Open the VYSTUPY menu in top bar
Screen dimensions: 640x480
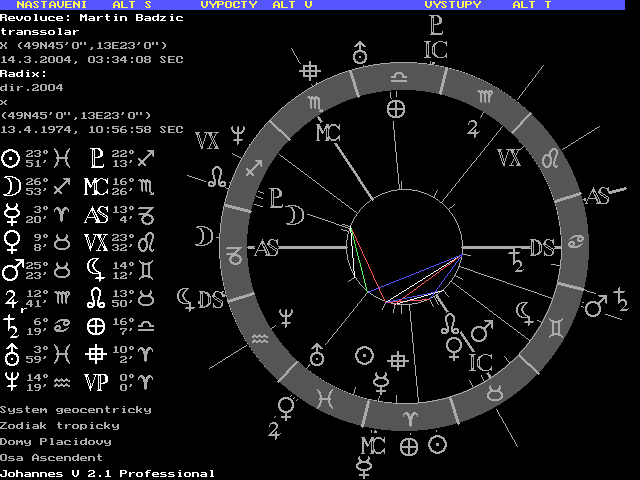click(x=452, y=5)
